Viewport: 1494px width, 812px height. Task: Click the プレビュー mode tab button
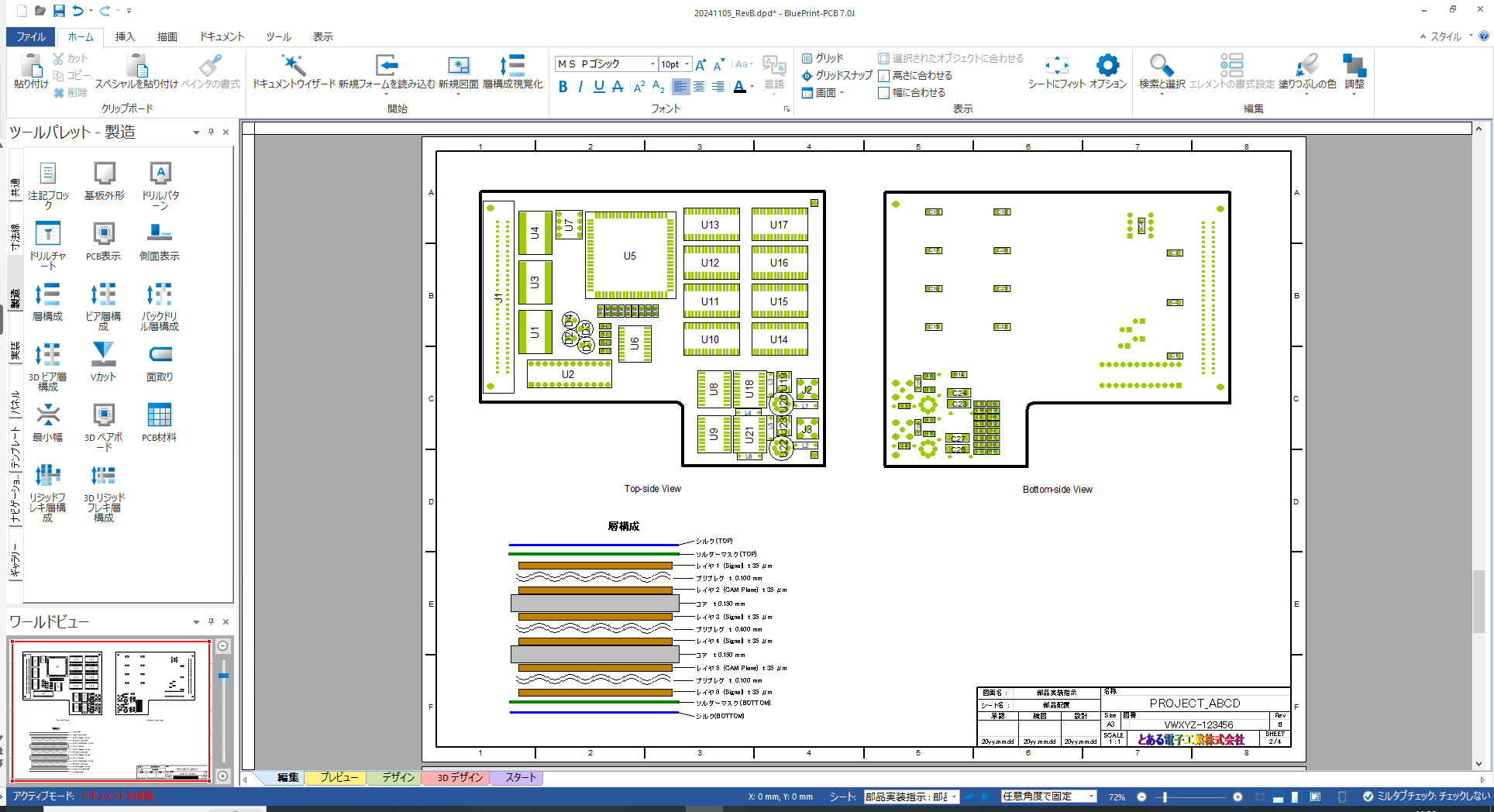coord(339,777)
